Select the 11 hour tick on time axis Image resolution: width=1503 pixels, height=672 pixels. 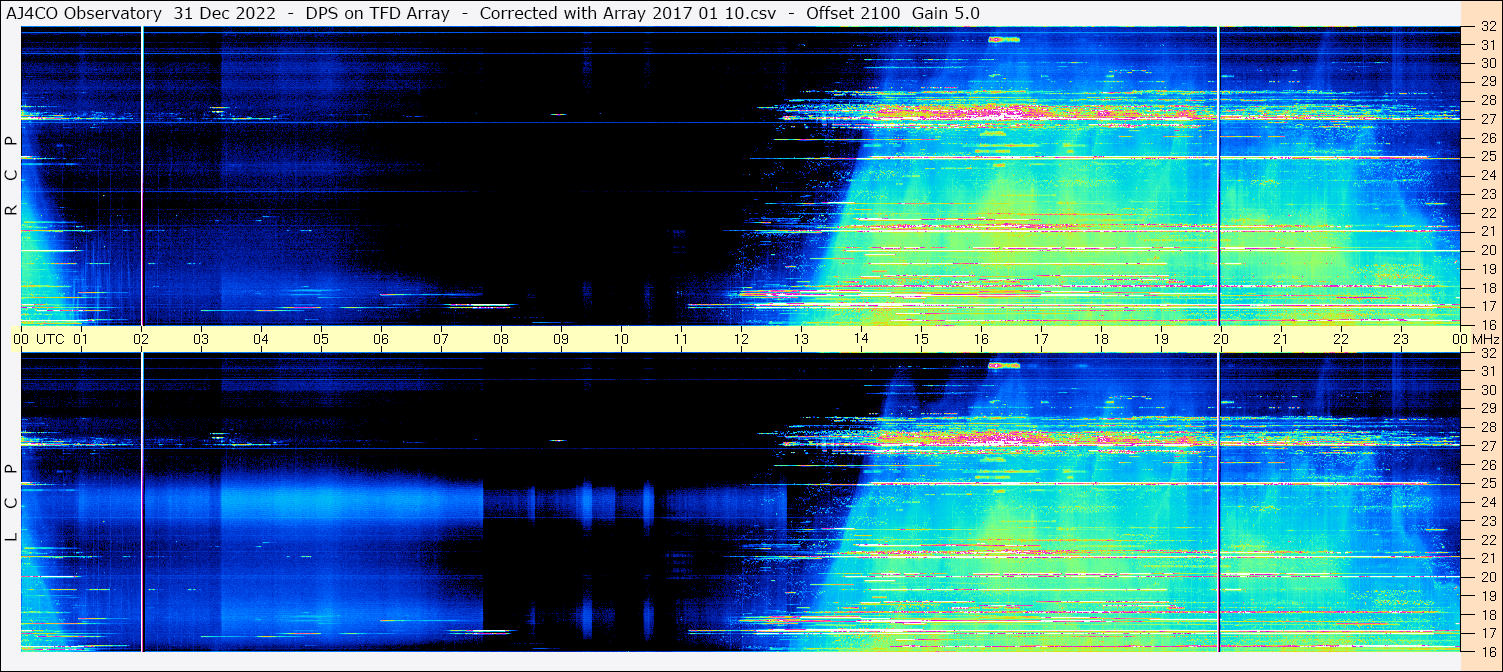681,339
